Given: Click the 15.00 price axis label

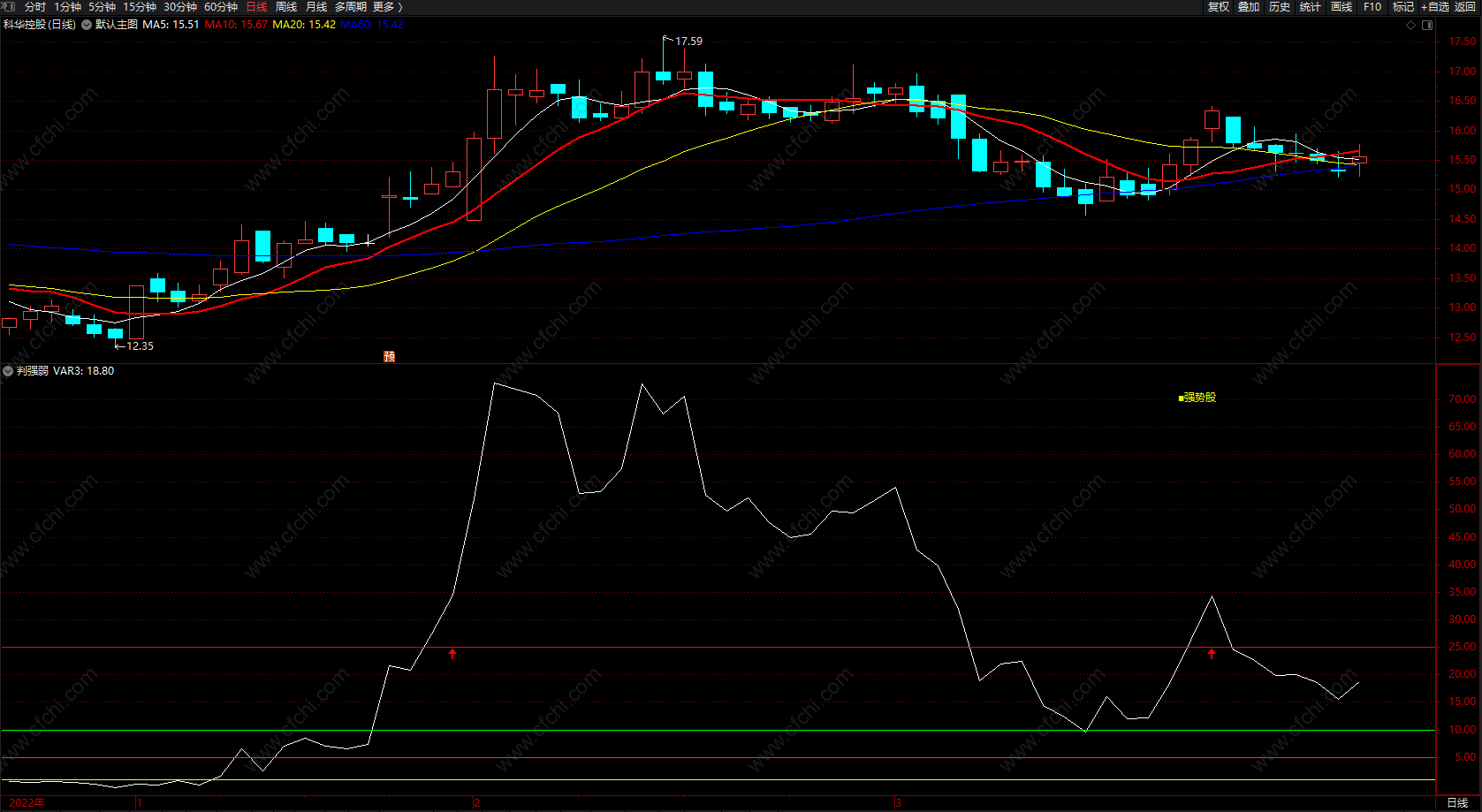Looking at the screenshot, I should click(1463, 189).
